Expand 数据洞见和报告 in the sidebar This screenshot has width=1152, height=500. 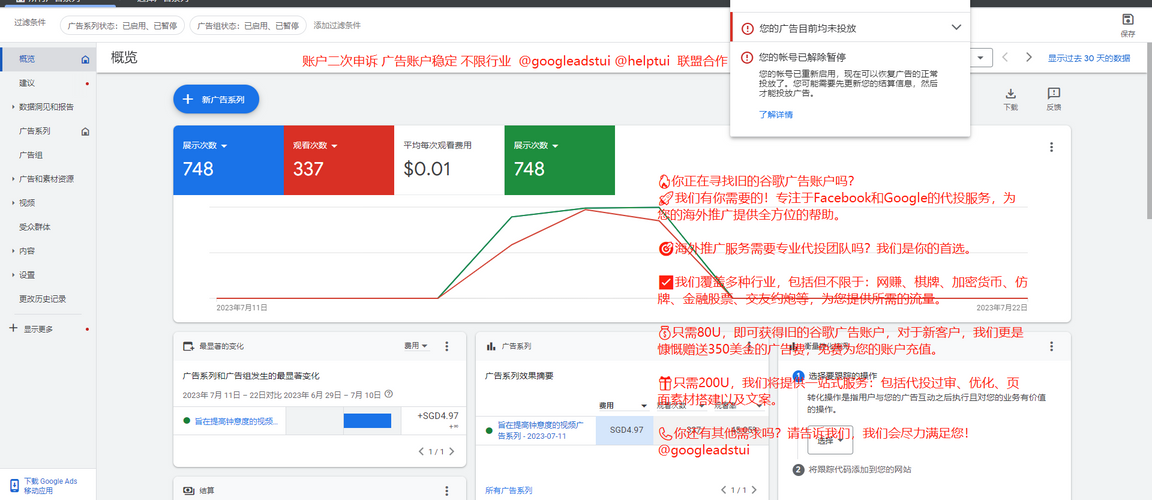(13, 107)
